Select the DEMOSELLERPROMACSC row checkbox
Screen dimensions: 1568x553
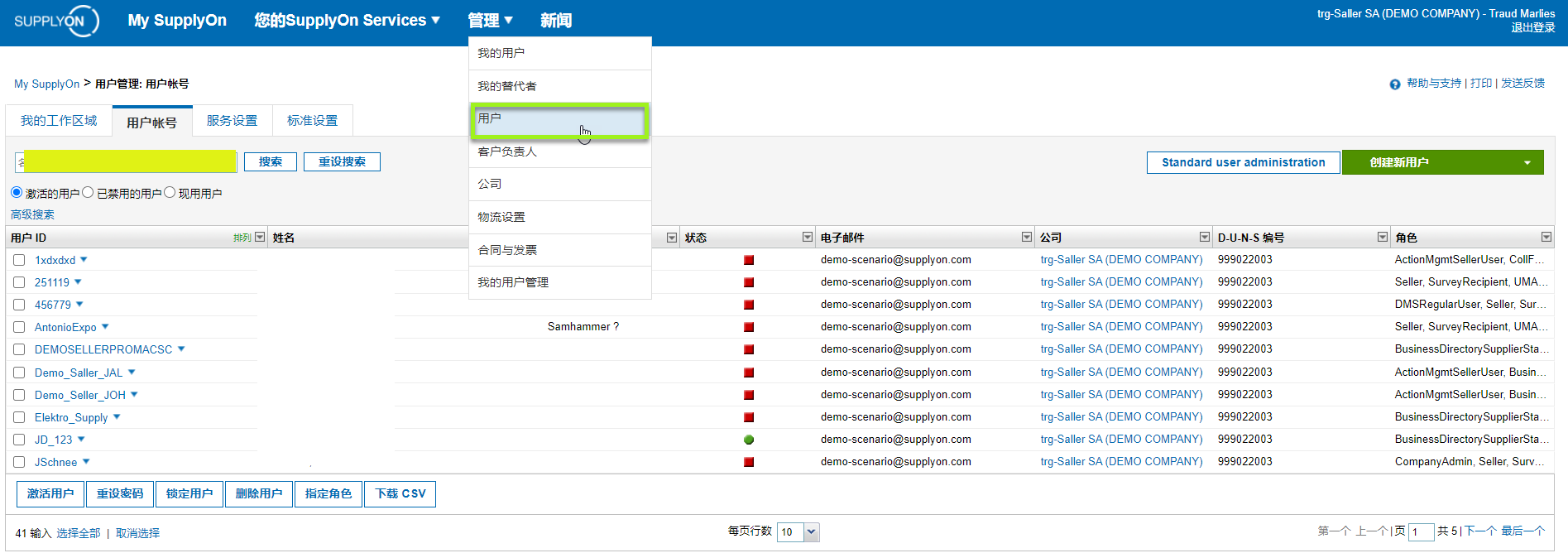pyautogui.click(x=19, y=349)
